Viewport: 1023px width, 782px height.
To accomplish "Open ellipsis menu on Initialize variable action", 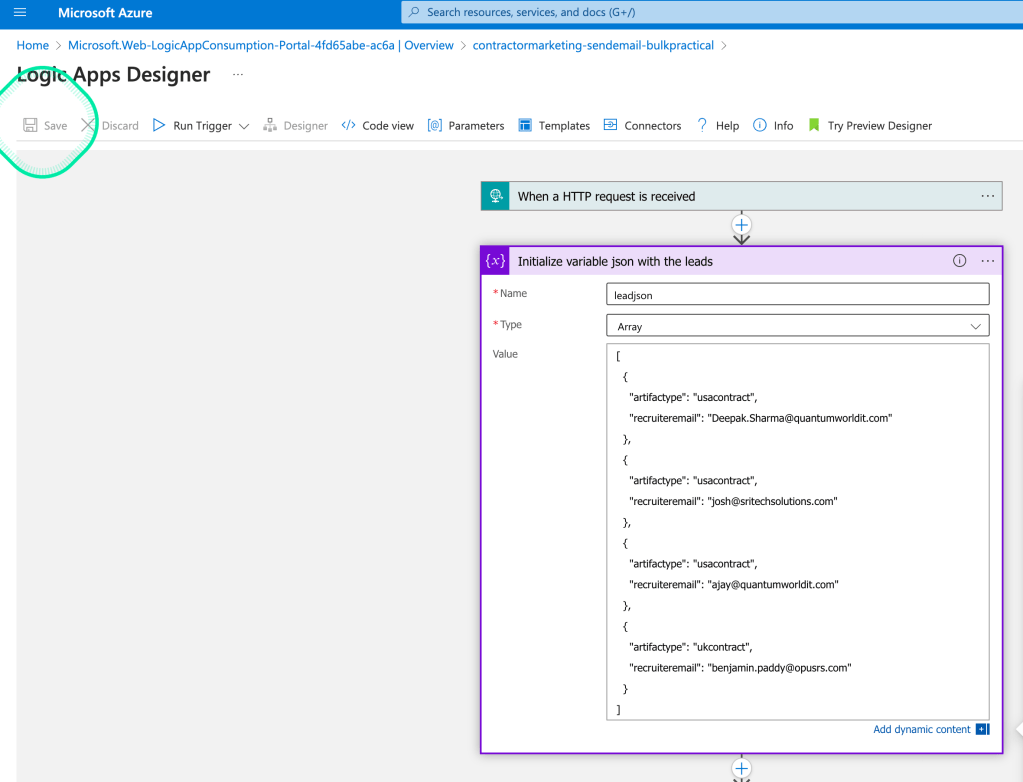I will coord(988,261).
